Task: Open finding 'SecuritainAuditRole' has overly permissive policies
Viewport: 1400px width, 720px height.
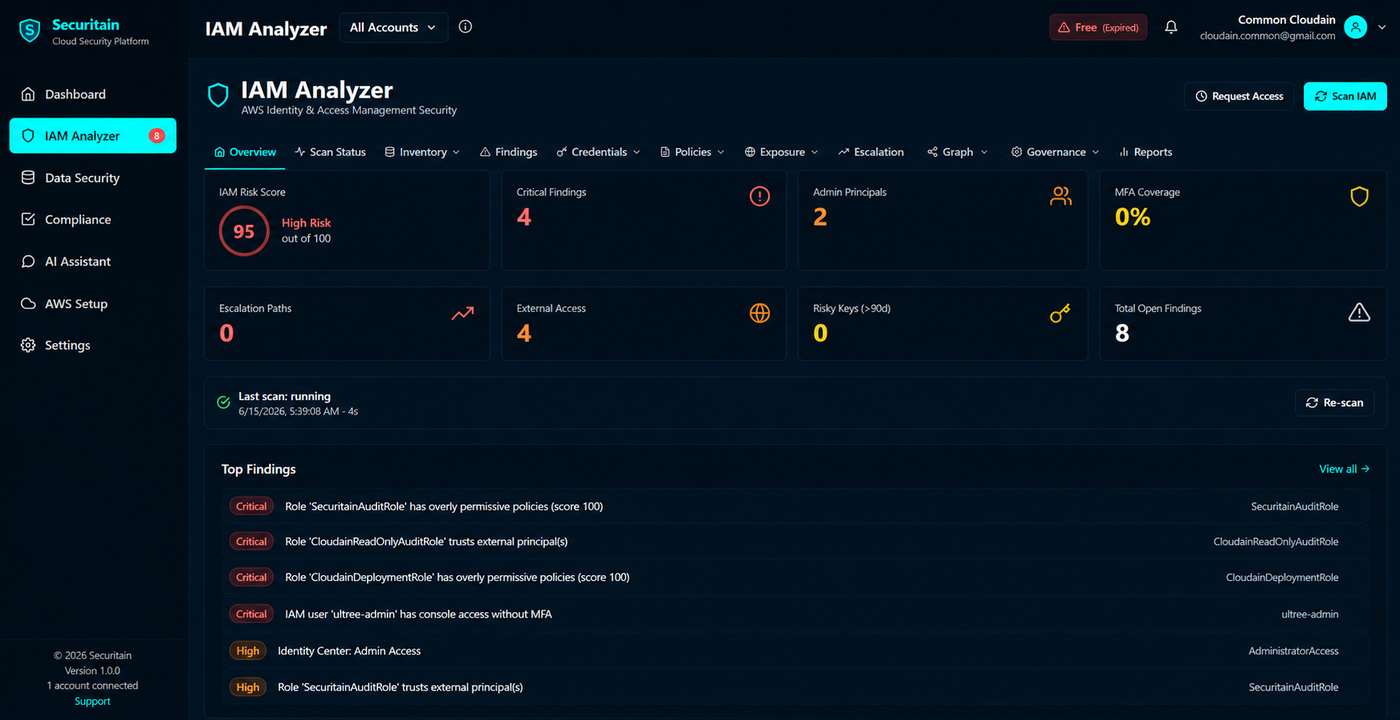Action: point(795,506)
